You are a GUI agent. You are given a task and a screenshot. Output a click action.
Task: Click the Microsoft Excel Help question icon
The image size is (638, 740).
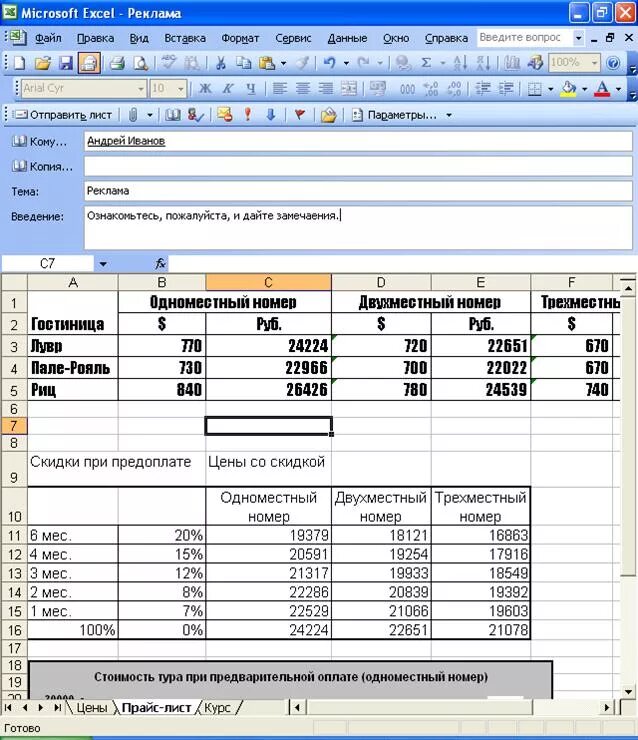click(x=613, y=63)
